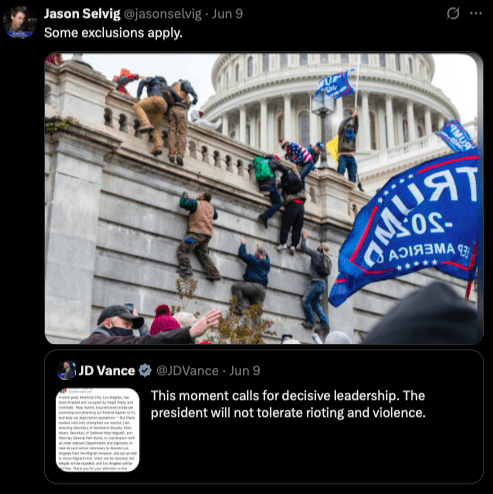This screenshot has height=494, width=493.
Task: Click the Grok slashed-circle icon
Action: [x=453, y=14]
